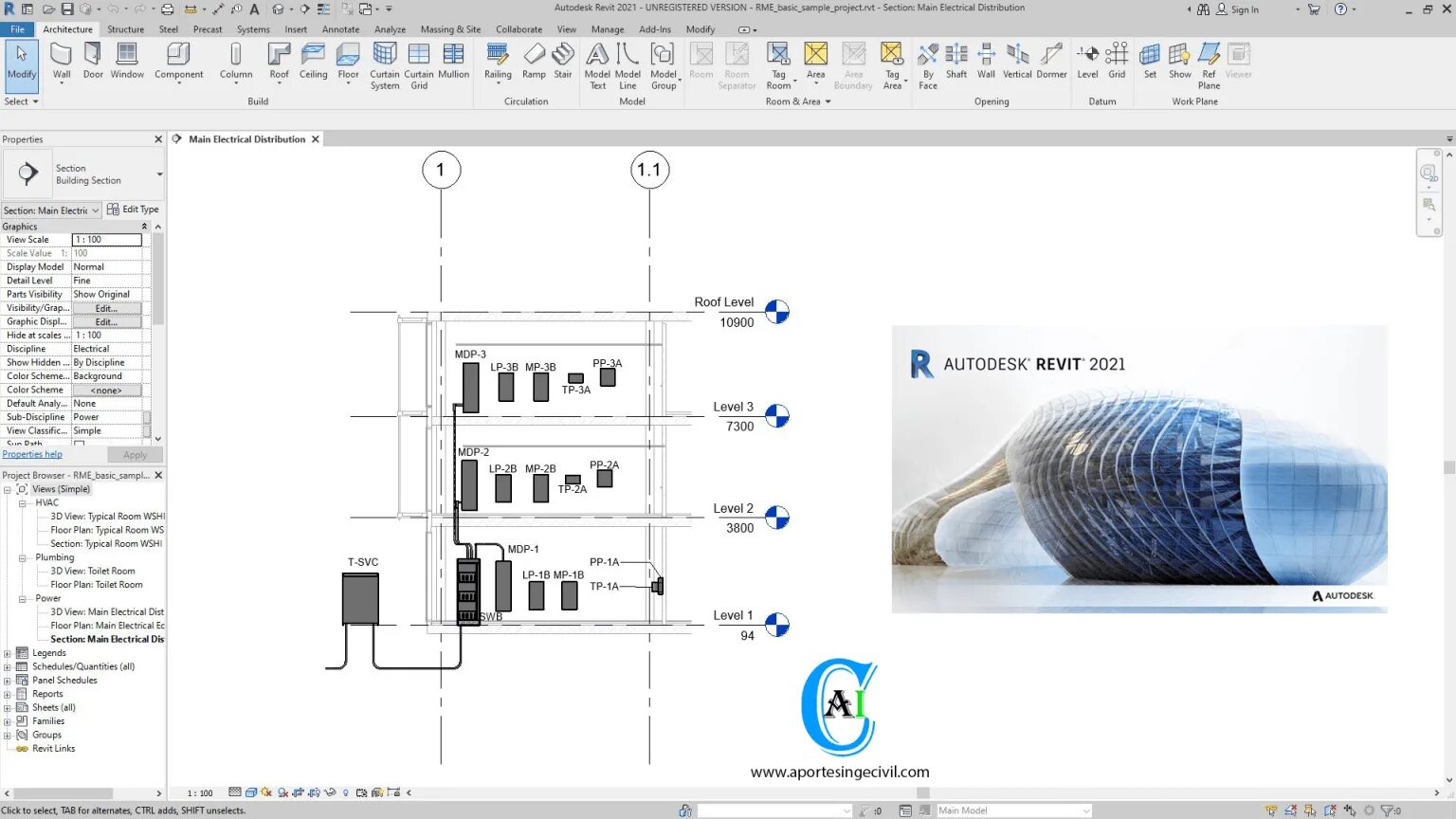The image size is (1456, 819).
Task: Toggle crop view in the view control bar
Action: [x=298, y=792]
